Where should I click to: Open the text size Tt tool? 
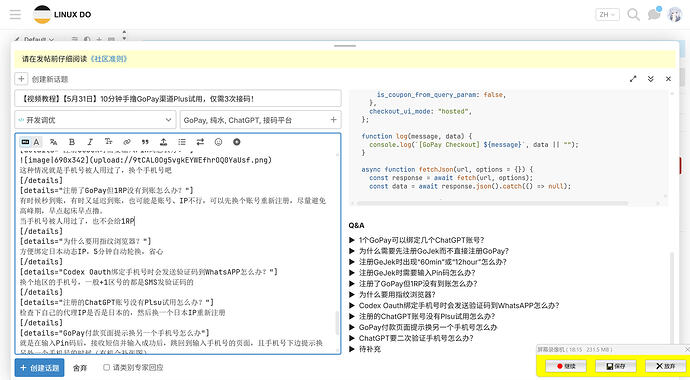(108, 142)
